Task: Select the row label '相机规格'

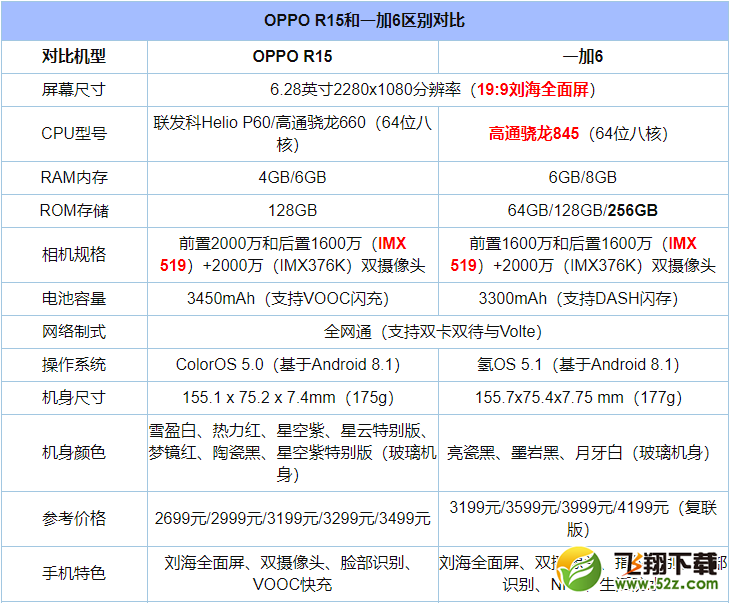Action: click(x=74, y=255)
